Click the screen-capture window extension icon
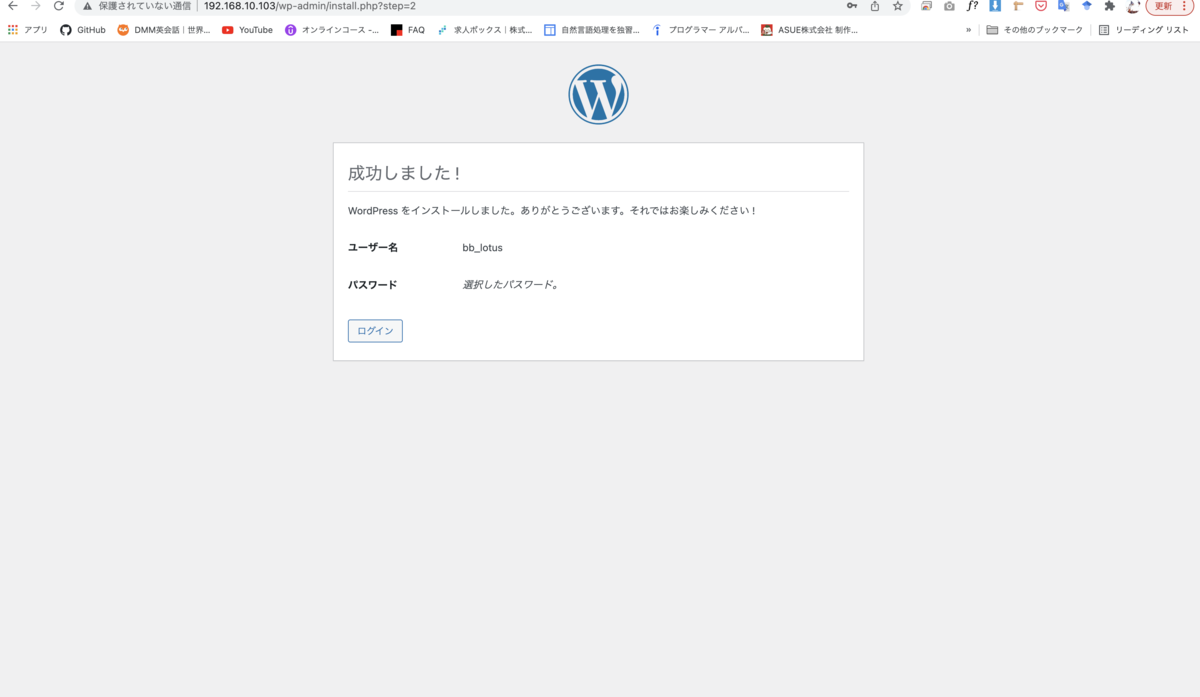Viewport: 1200px width, 697px height. 926,6
